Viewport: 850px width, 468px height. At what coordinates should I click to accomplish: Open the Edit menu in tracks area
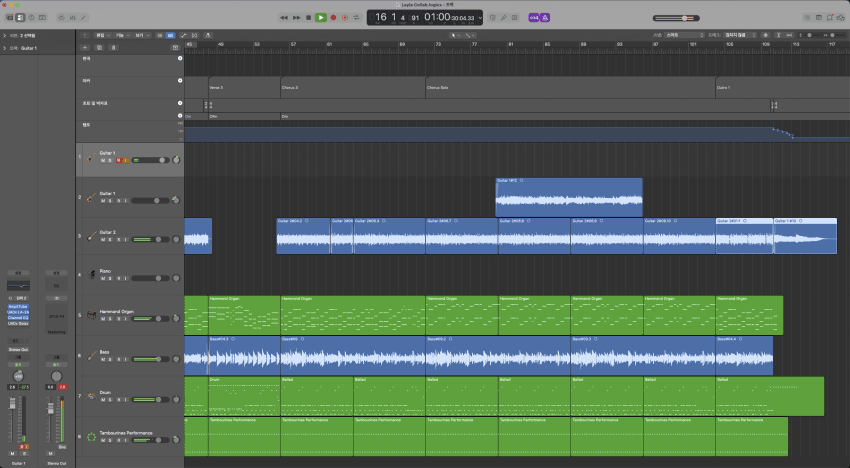101,35
